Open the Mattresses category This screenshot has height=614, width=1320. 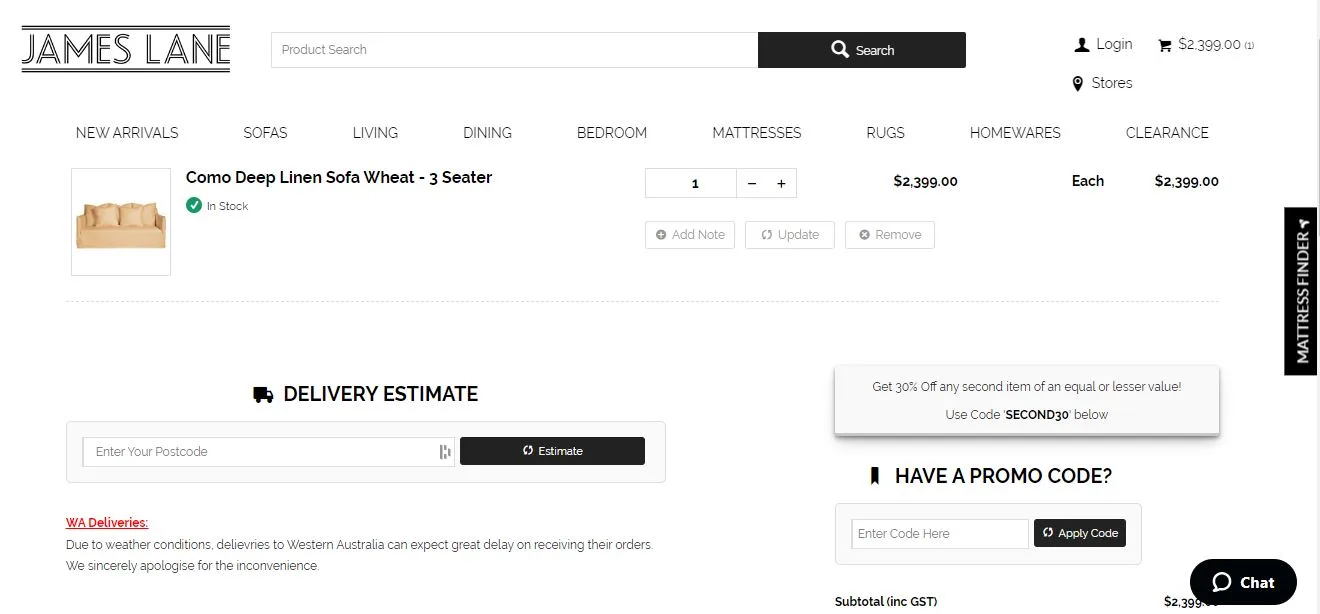(x=756, y=133)
